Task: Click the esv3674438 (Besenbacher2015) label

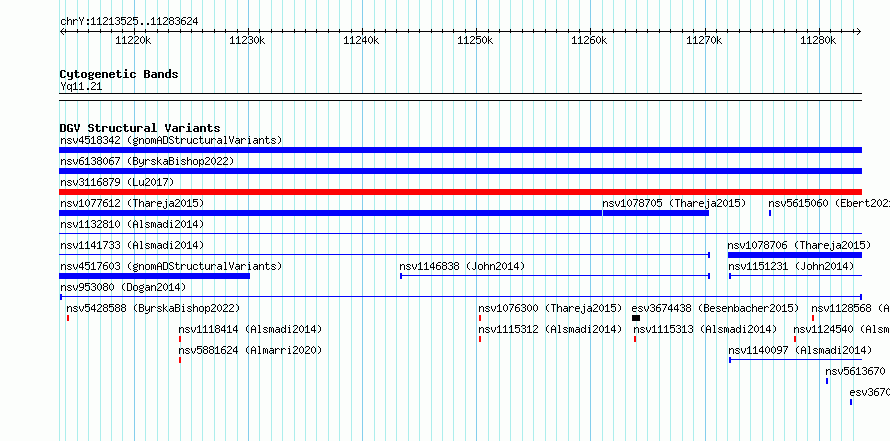Action: coord(715,308)
